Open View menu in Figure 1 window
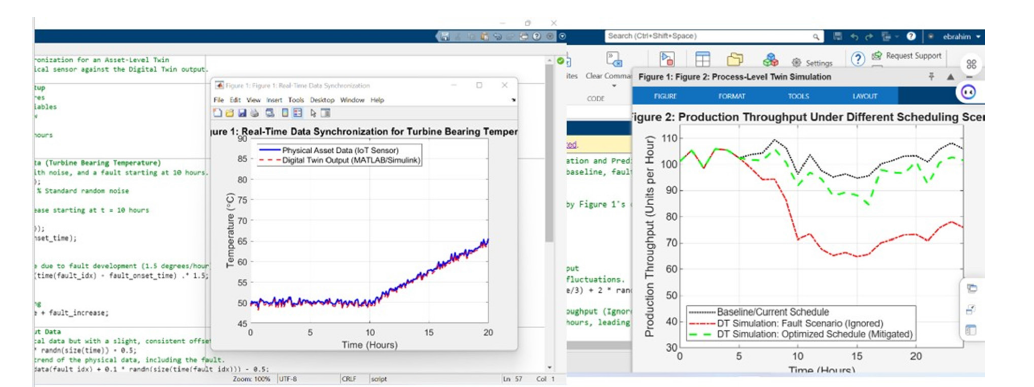1034x387 pixels. pyautogui.click(x=254, y=100)
